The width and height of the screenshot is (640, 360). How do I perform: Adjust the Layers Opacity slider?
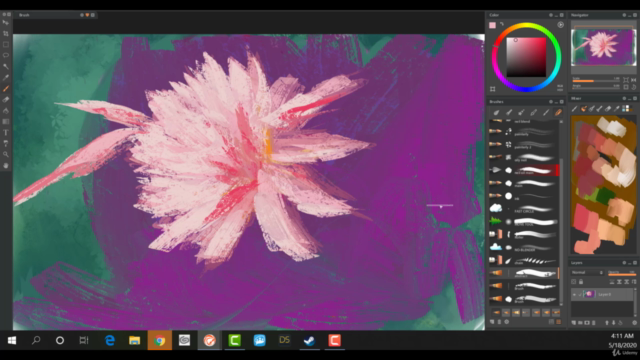click(622, 274)
